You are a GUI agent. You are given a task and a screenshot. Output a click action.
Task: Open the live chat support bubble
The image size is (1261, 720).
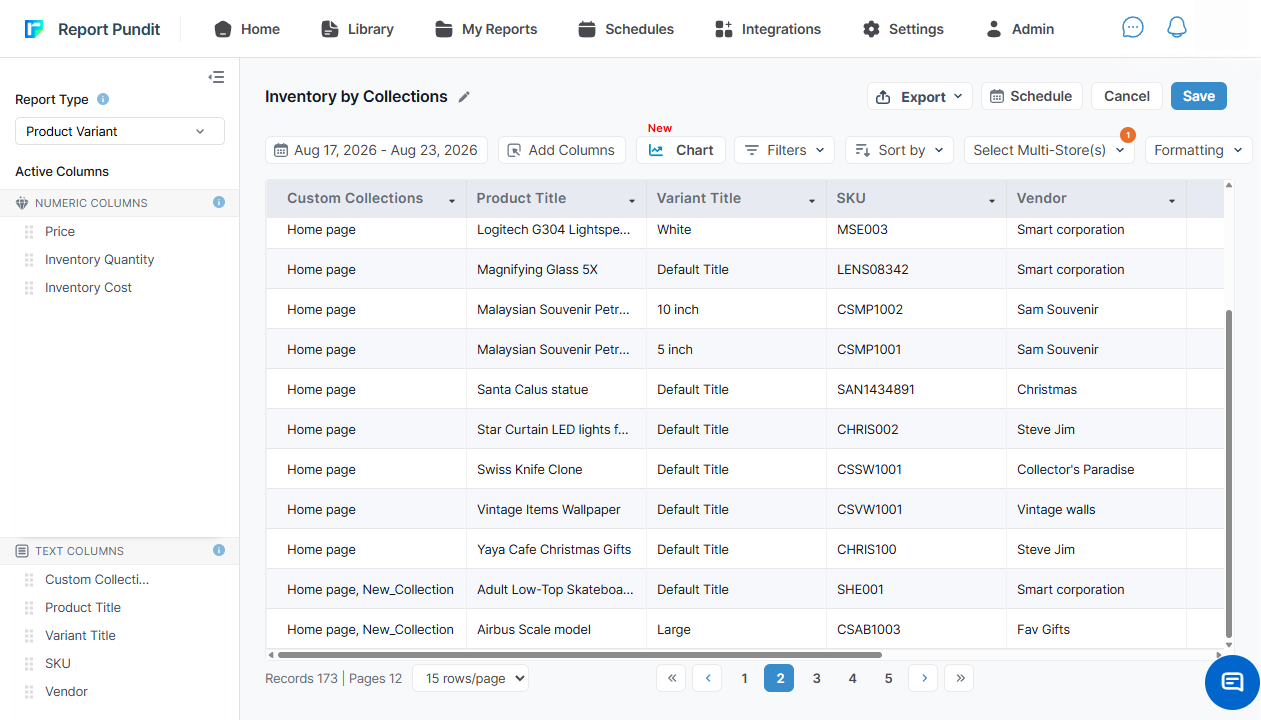point(1232,682)
